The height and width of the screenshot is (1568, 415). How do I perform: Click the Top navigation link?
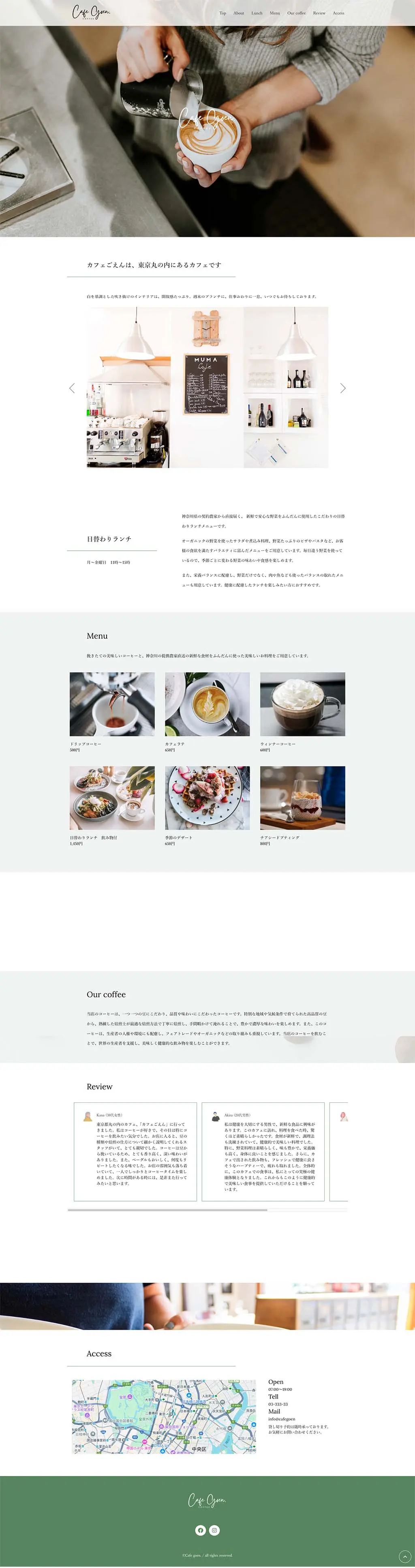[x=223, y=13]
